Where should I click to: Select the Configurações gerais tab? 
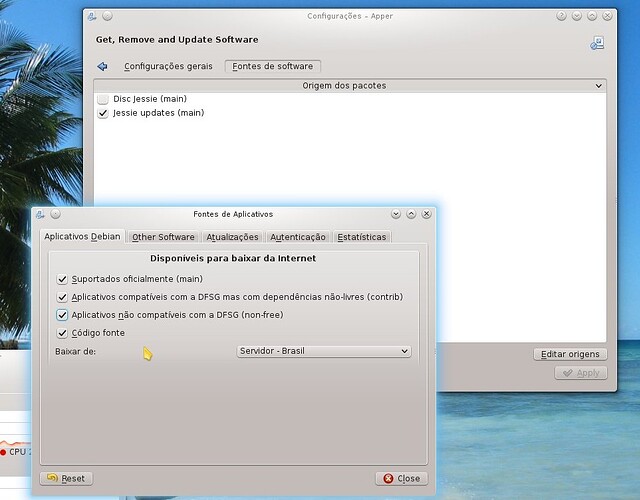pos(169,67)
